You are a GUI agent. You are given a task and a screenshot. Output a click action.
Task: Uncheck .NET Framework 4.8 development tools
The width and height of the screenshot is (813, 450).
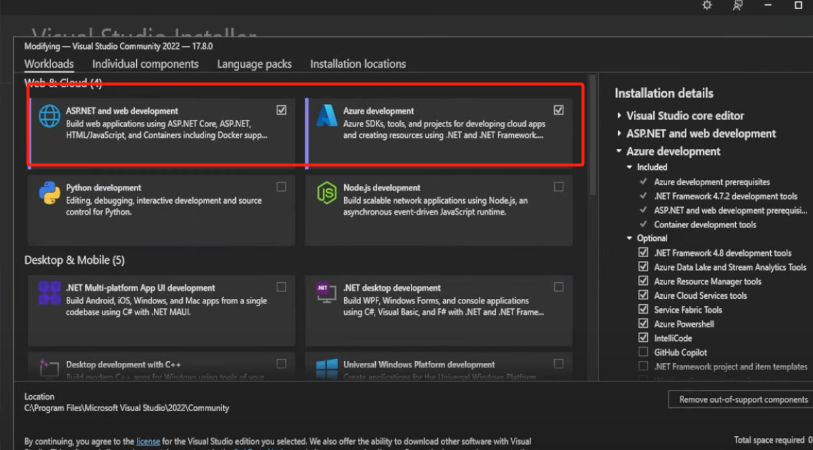pyautogui.click(x=643, y=252)
